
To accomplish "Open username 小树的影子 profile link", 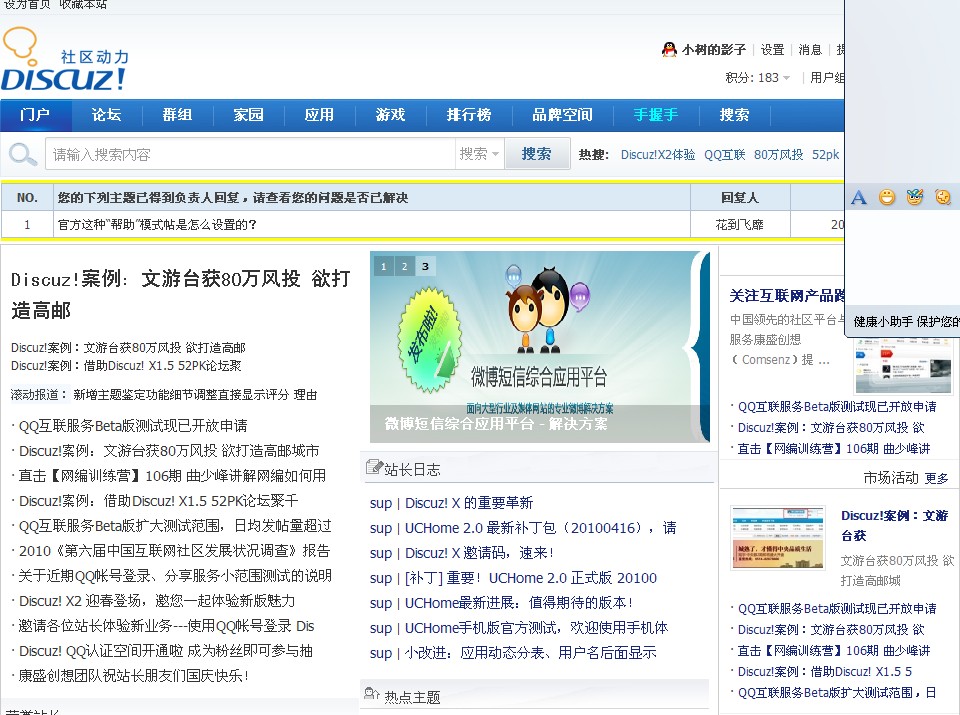I will pos(714,50).
